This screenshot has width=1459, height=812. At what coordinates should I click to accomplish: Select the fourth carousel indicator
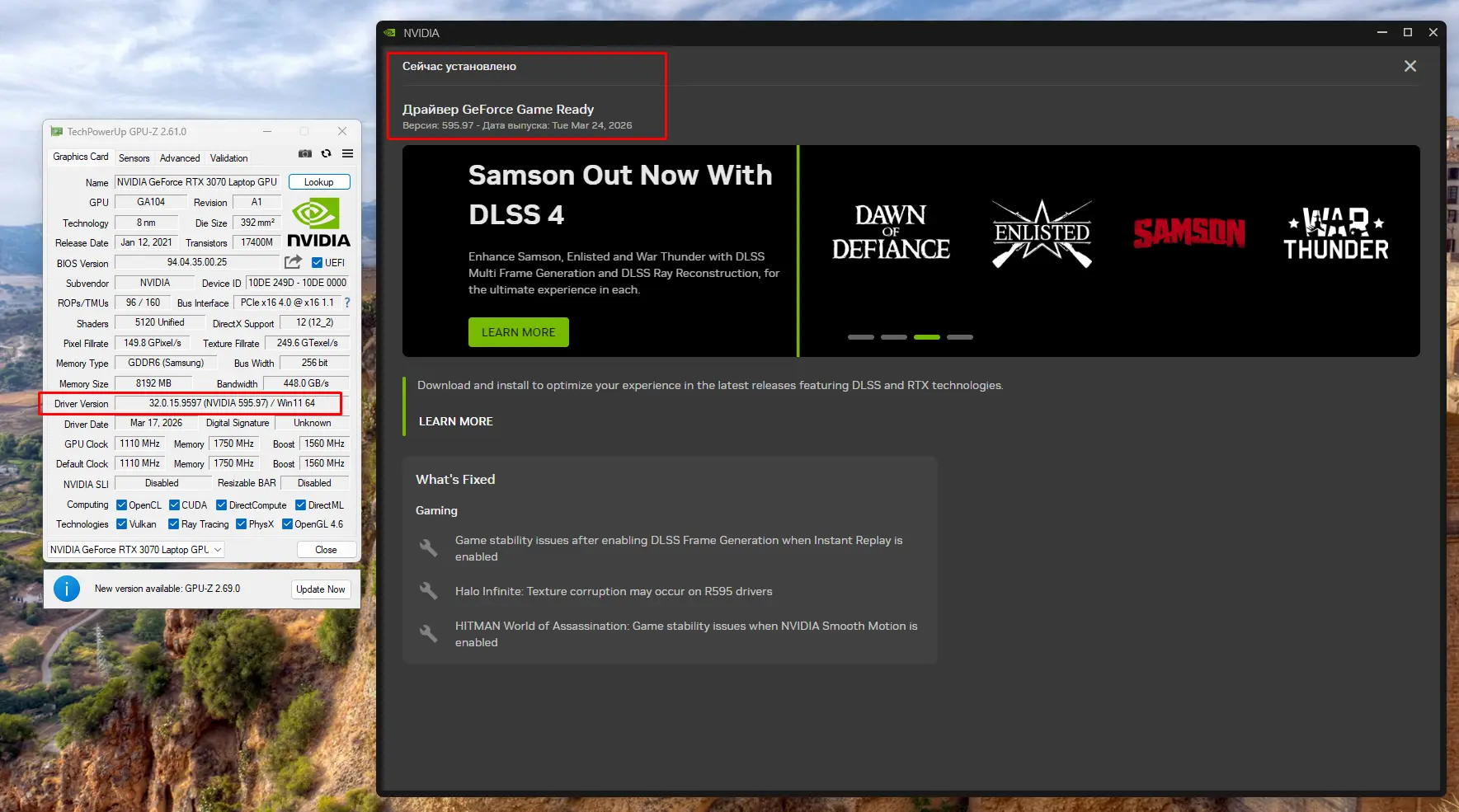pyautogui.click(x=960, y=337)
